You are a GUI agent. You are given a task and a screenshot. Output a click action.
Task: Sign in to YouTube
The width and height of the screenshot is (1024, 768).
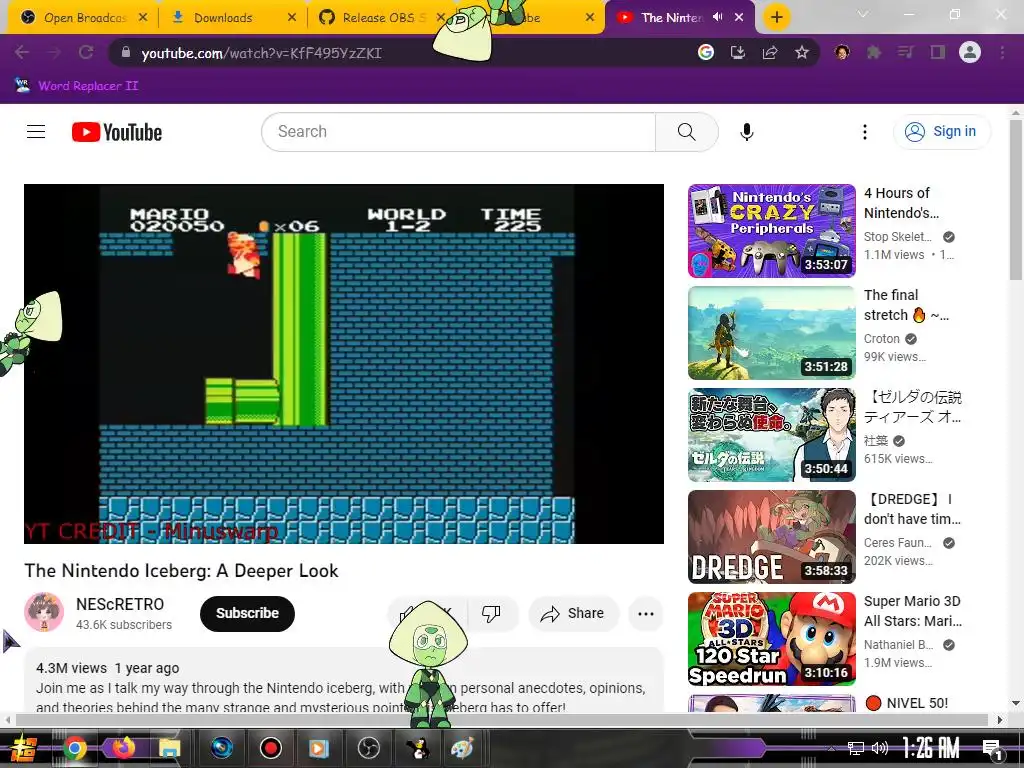(942, 131)
